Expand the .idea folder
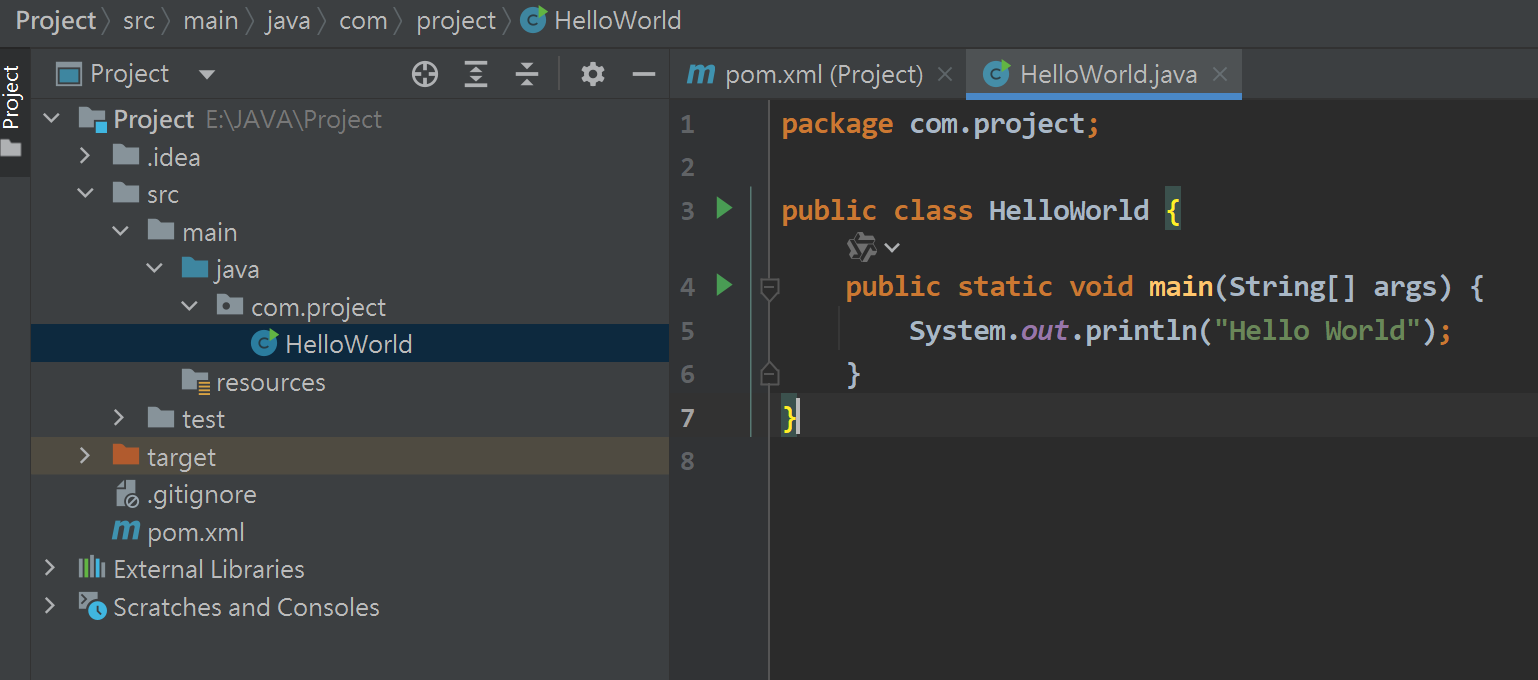Viewport: 1538px width, 680px height. (x=85, y=156)
